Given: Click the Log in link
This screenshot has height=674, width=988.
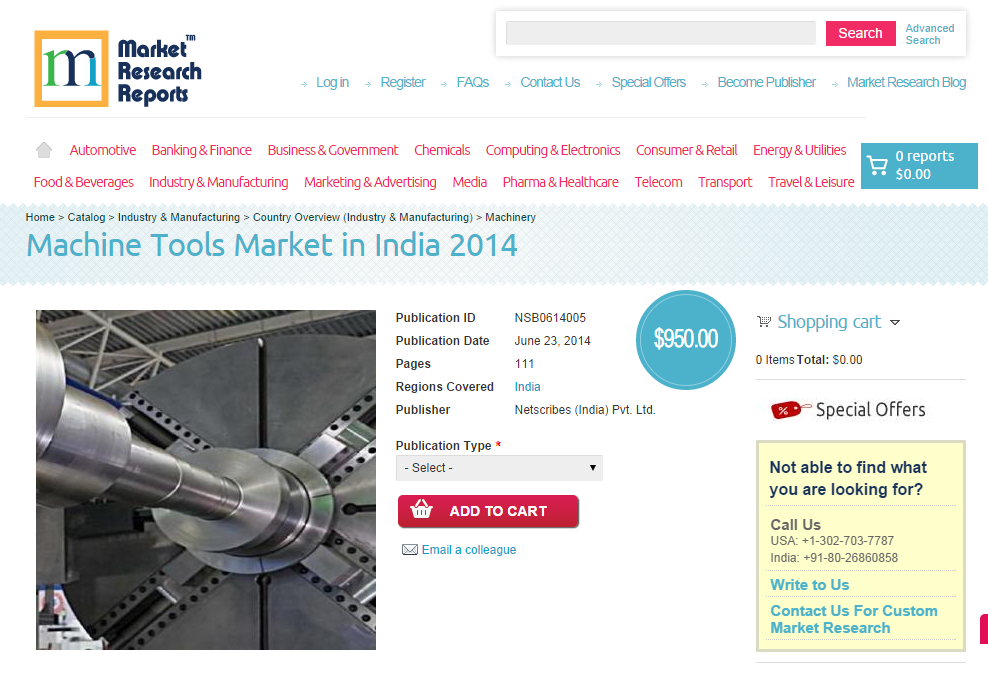Looking at the screenshot, I should coord(332,83).
